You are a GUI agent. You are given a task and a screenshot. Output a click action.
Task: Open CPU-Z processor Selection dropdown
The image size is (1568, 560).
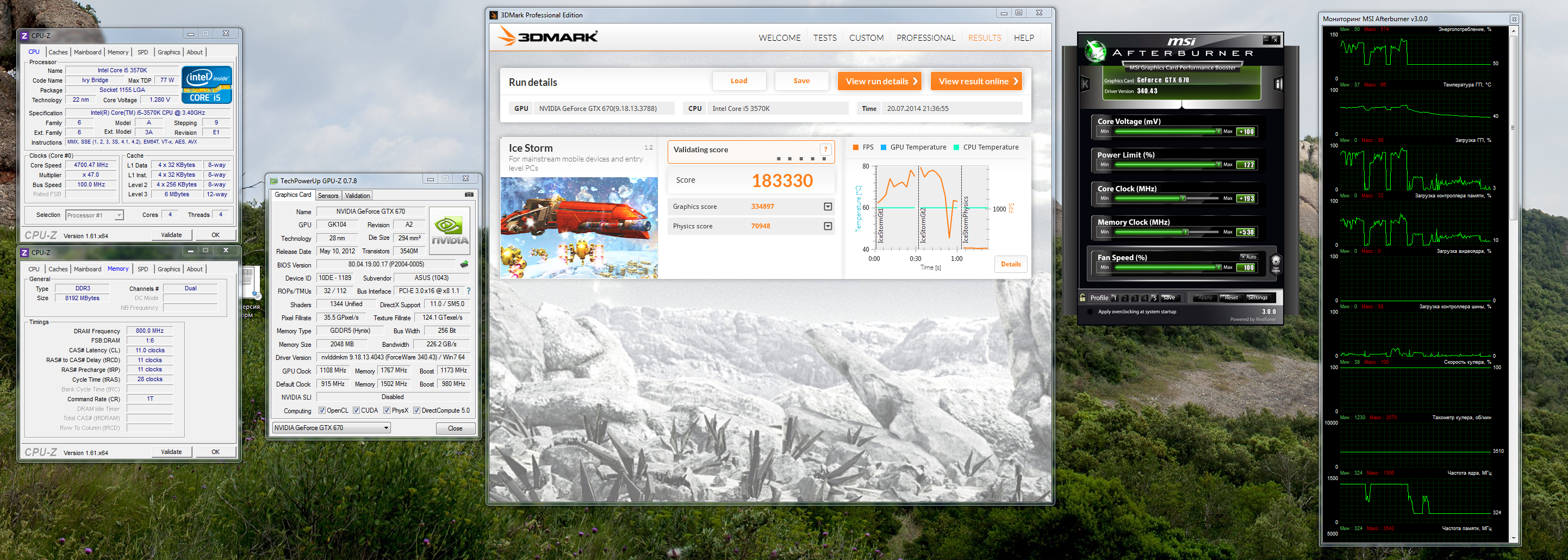(x=95, y=215)
